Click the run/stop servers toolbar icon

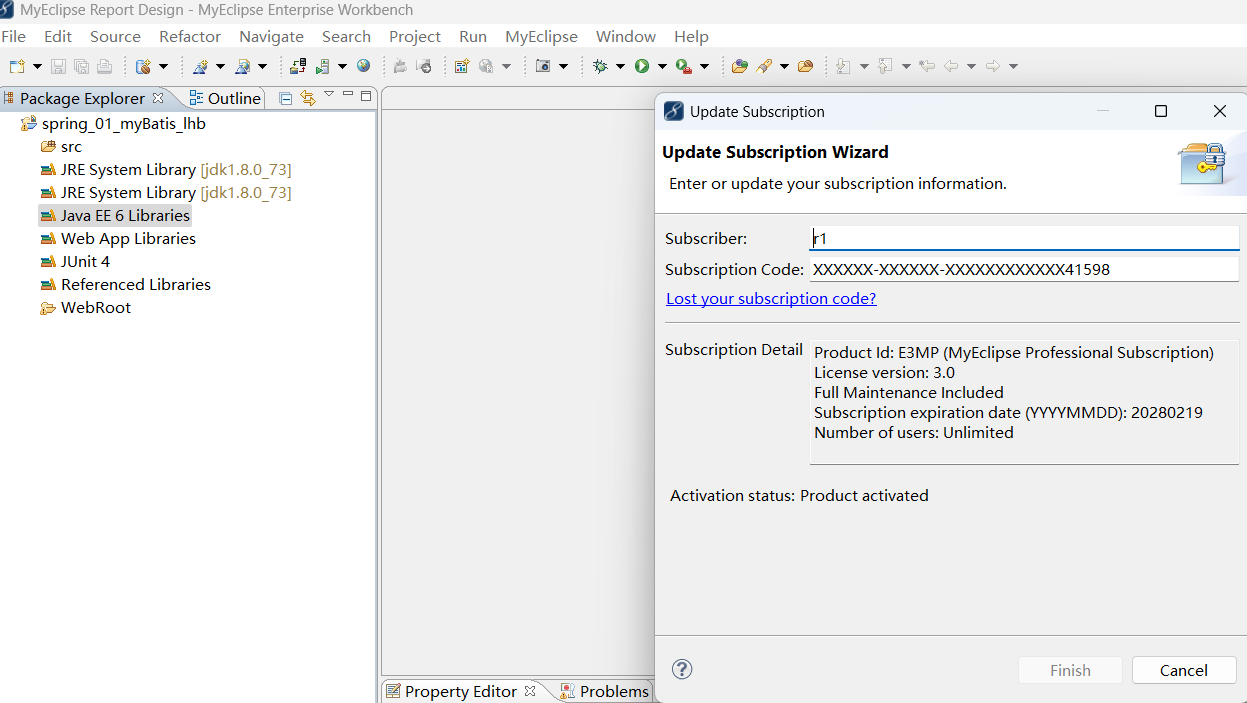click(x=323, y=66)
